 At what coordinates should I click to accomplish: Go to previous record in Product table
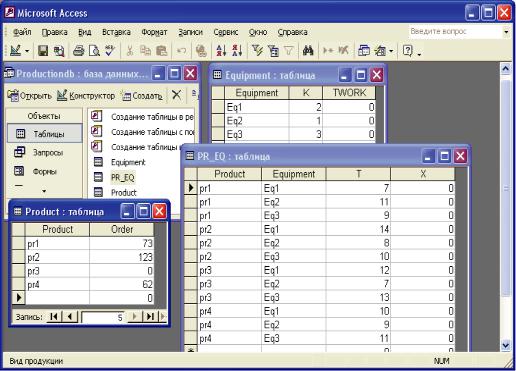pyautogui.click(x=70, y=316)
